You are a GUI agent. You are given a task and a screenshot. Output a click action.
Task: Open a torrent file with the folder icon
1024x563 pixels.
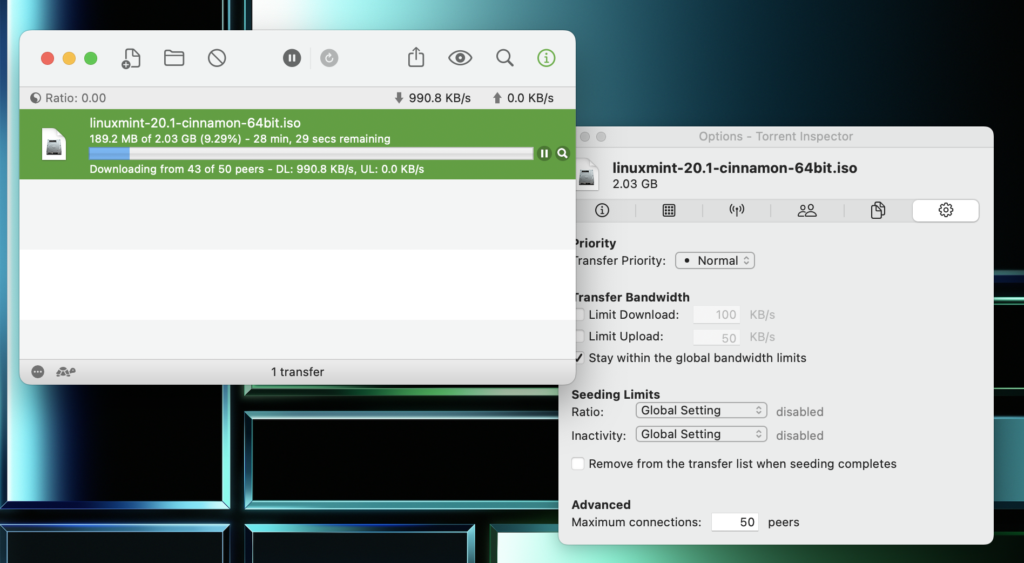point(174,58)
